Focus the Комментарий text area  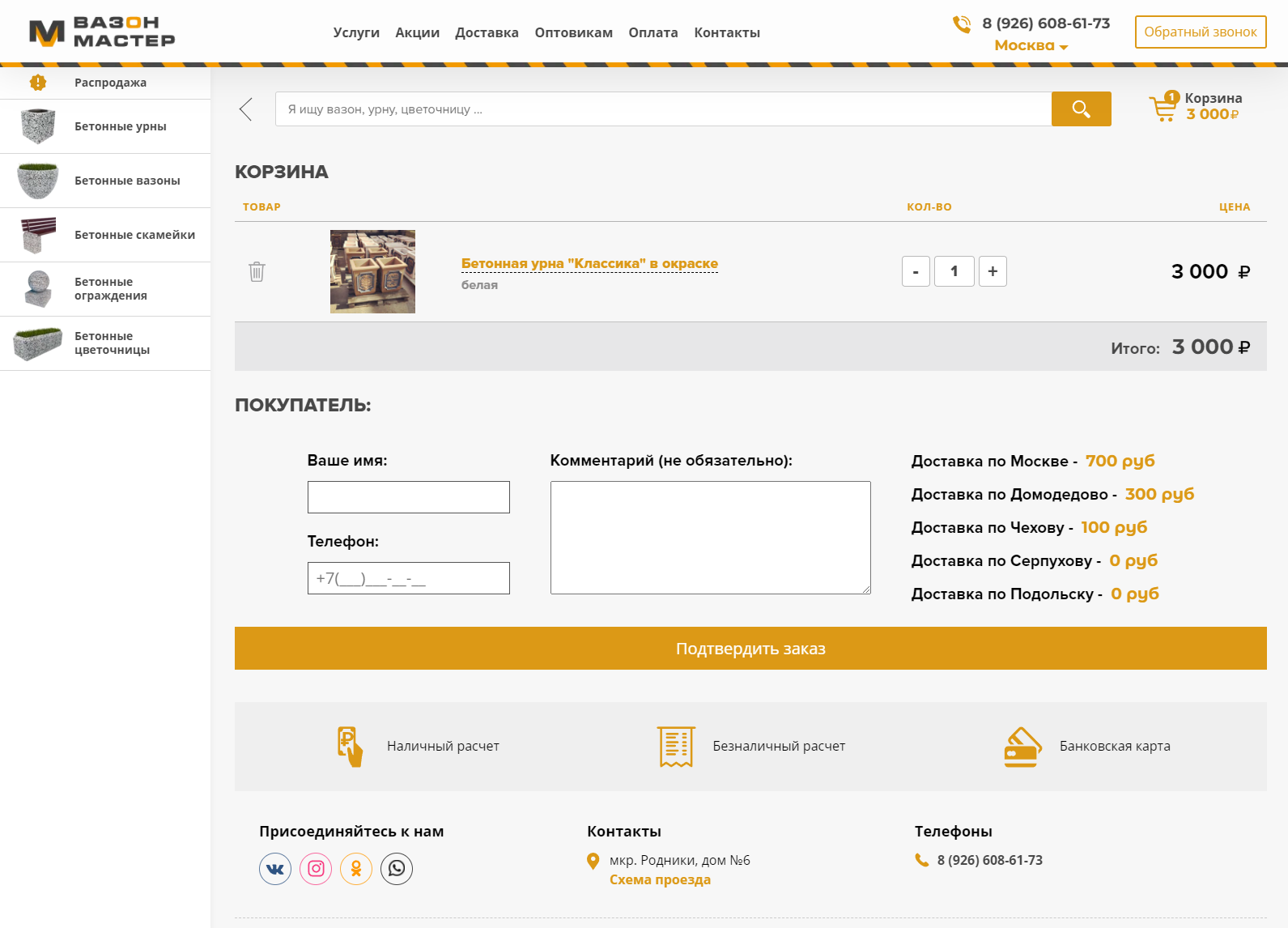click(x=711, y=538)
